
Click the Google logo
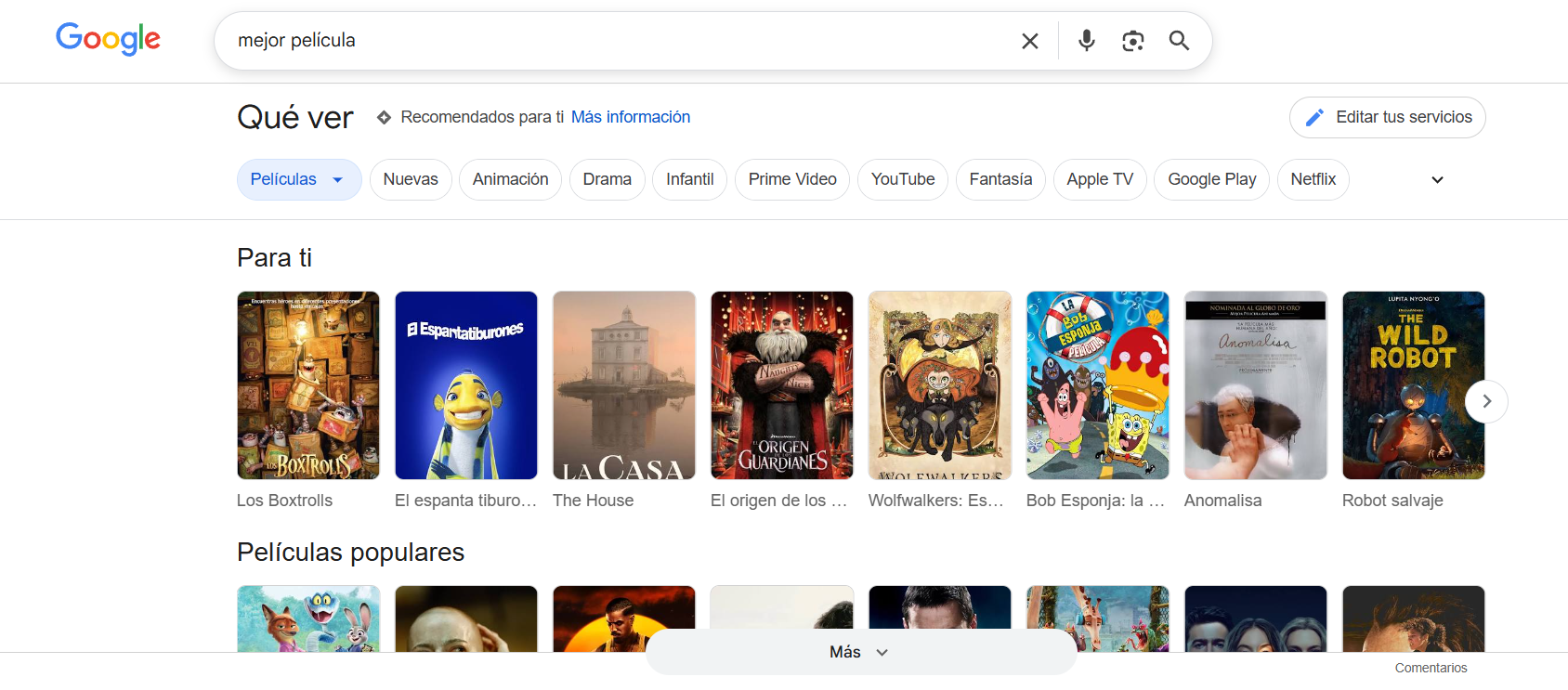click(108, 39)
